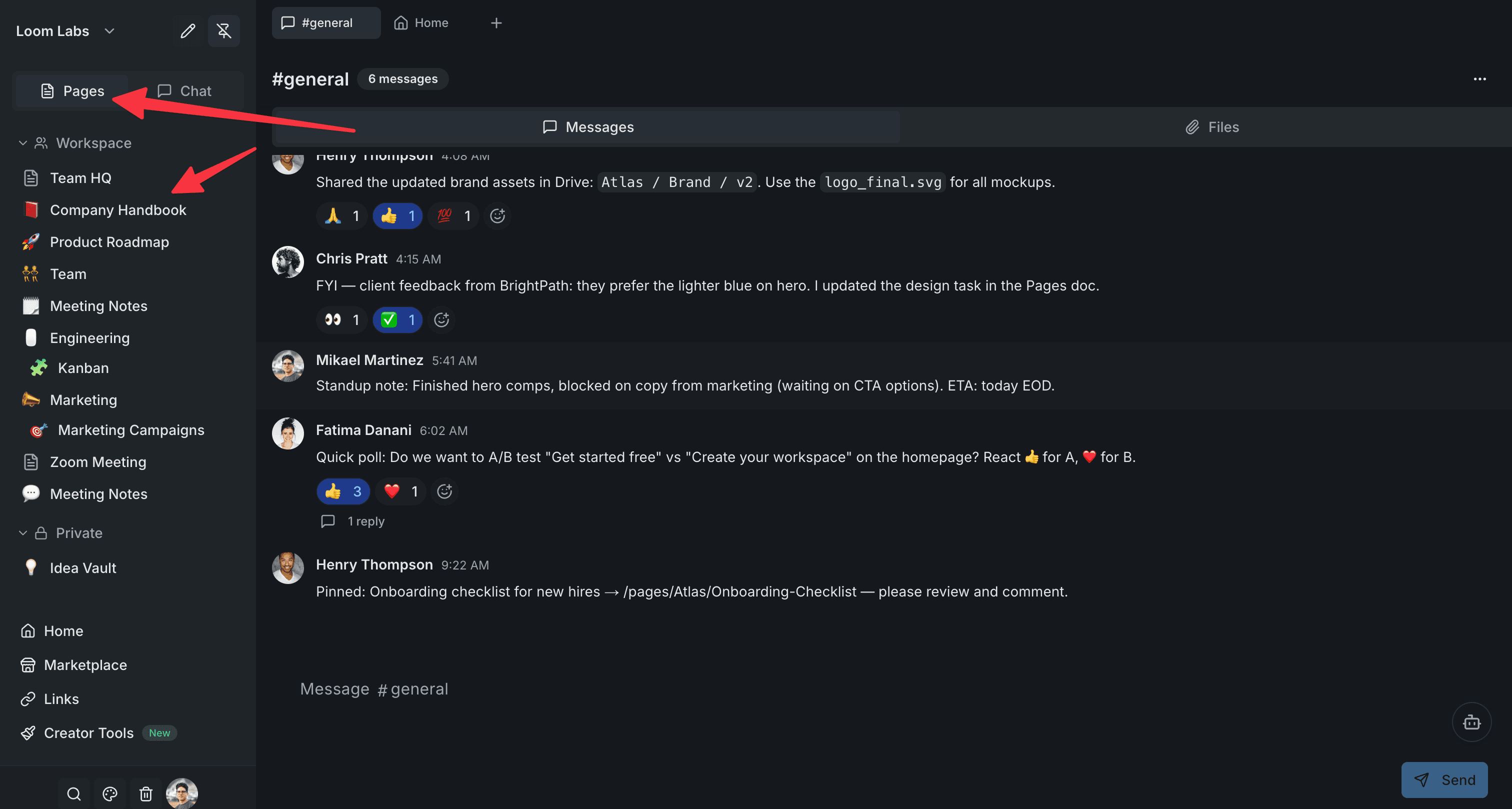Open the theme palette icon
1512x809 pixels.
pos(110,793)
